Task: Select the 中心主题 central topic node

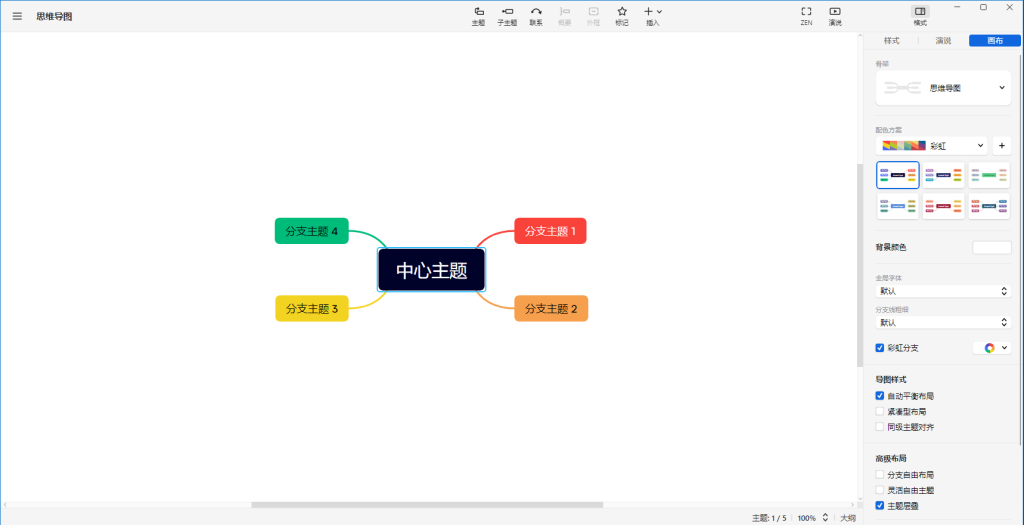Action: pos(431,270)
